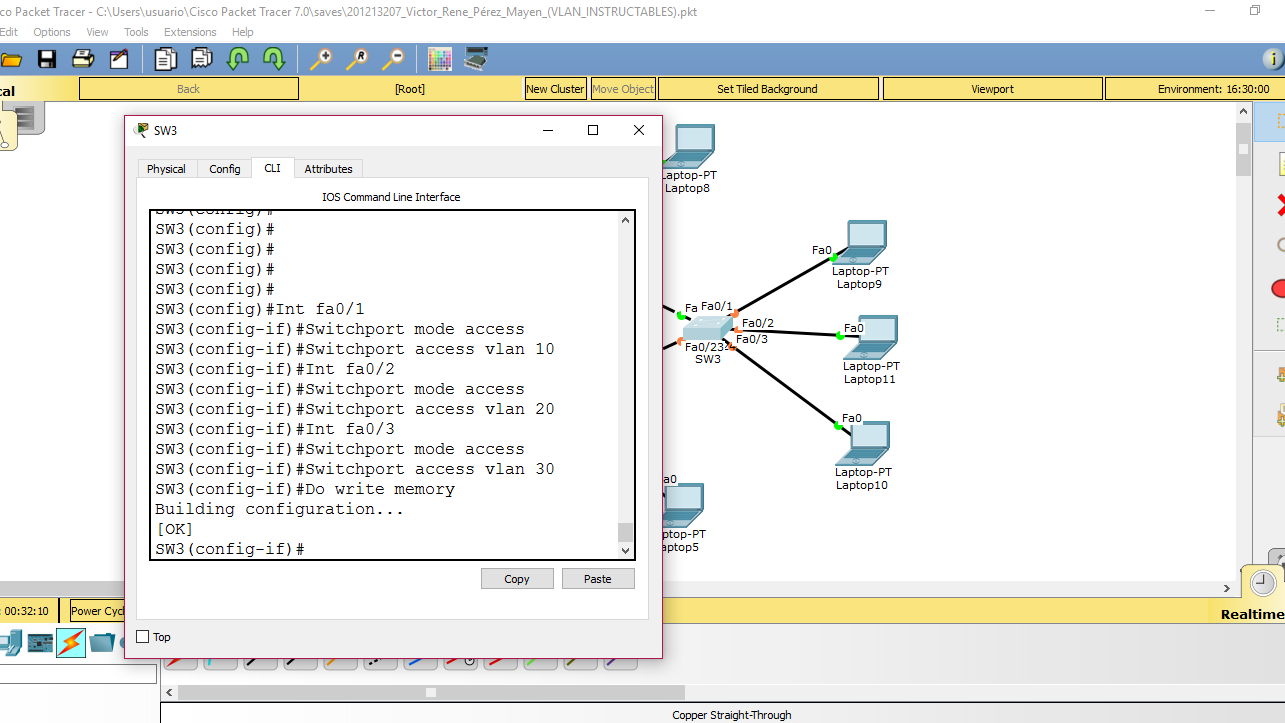This screenshot has height=723, width=1285.
Task: Select the Delete red X tool
Action: pos(1279,206)
